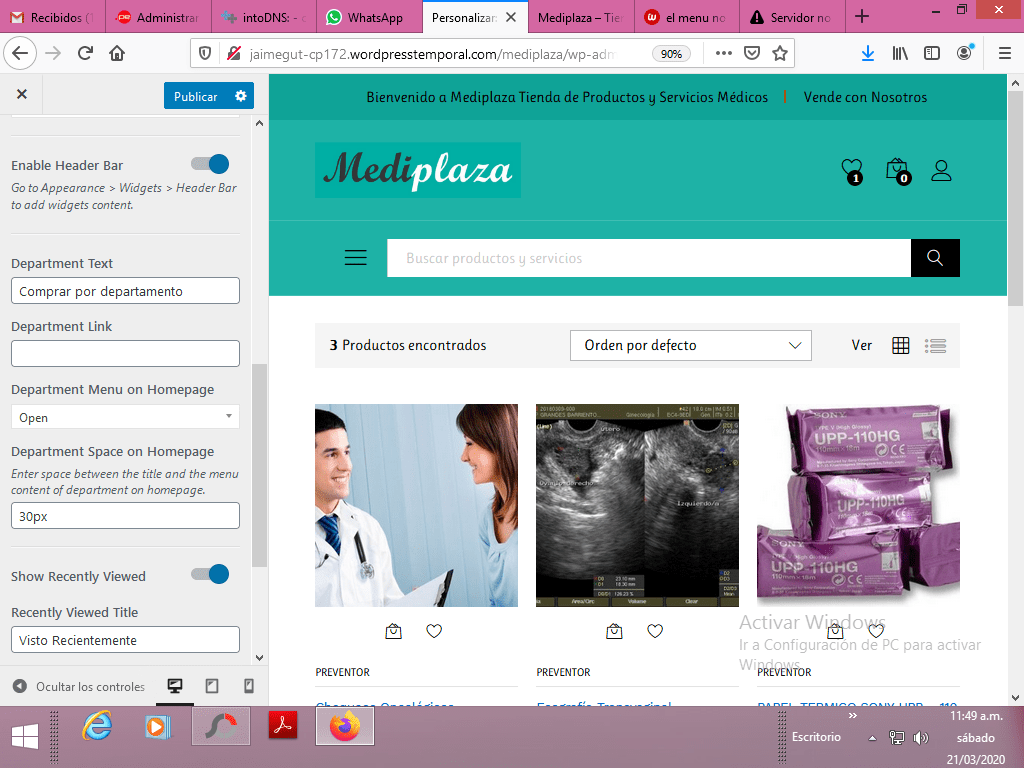
Task: Add first product to cart icon
Action: 393,631
